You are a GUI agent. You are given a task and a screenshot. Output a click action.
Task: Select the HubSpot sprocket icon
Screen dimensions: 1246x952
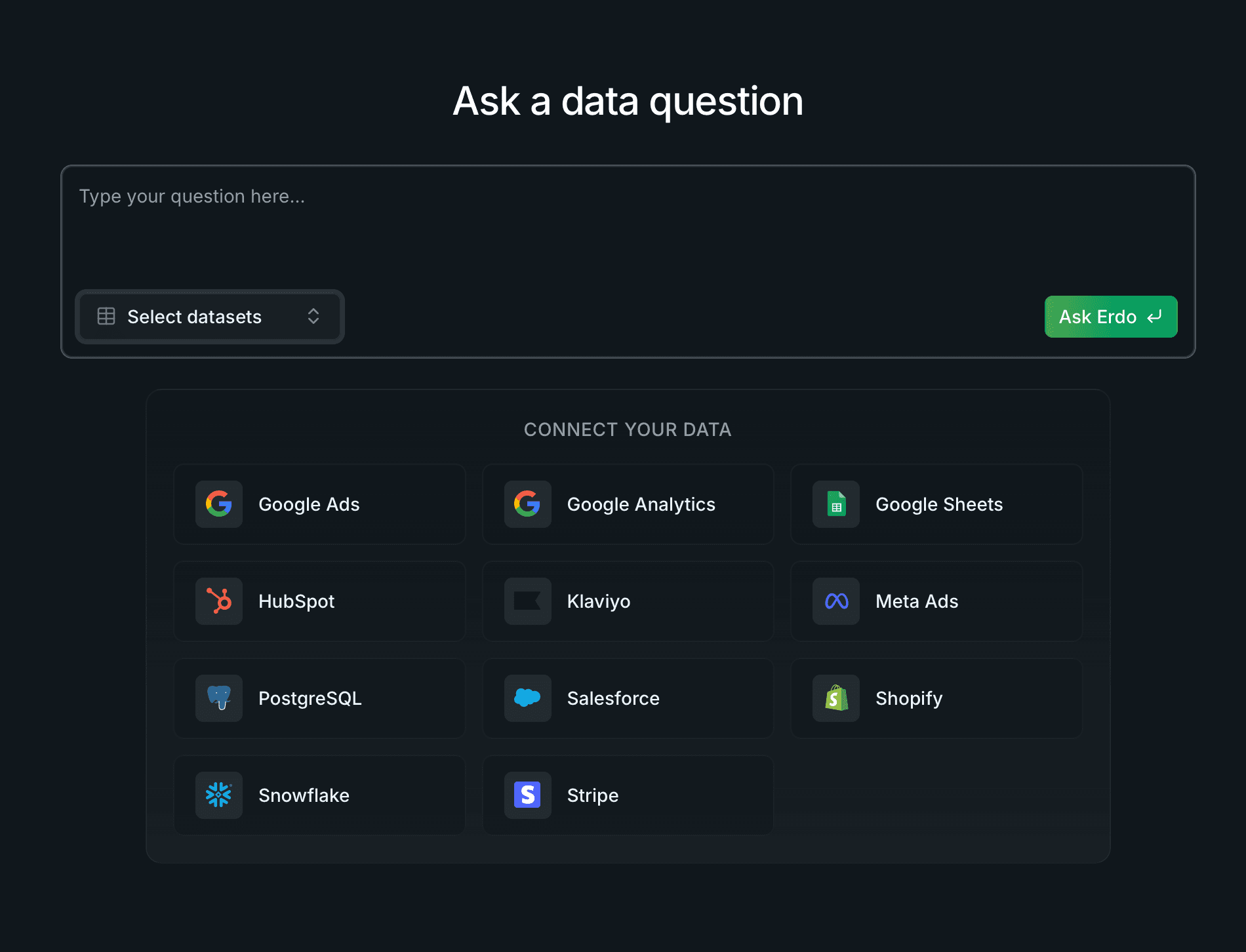point(218,601)
